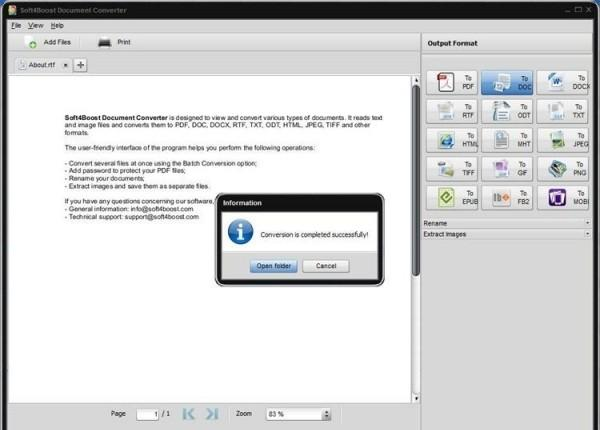600x430 pixels.
Task: Click the blue information icon in dialog
Action: [240, 232]
